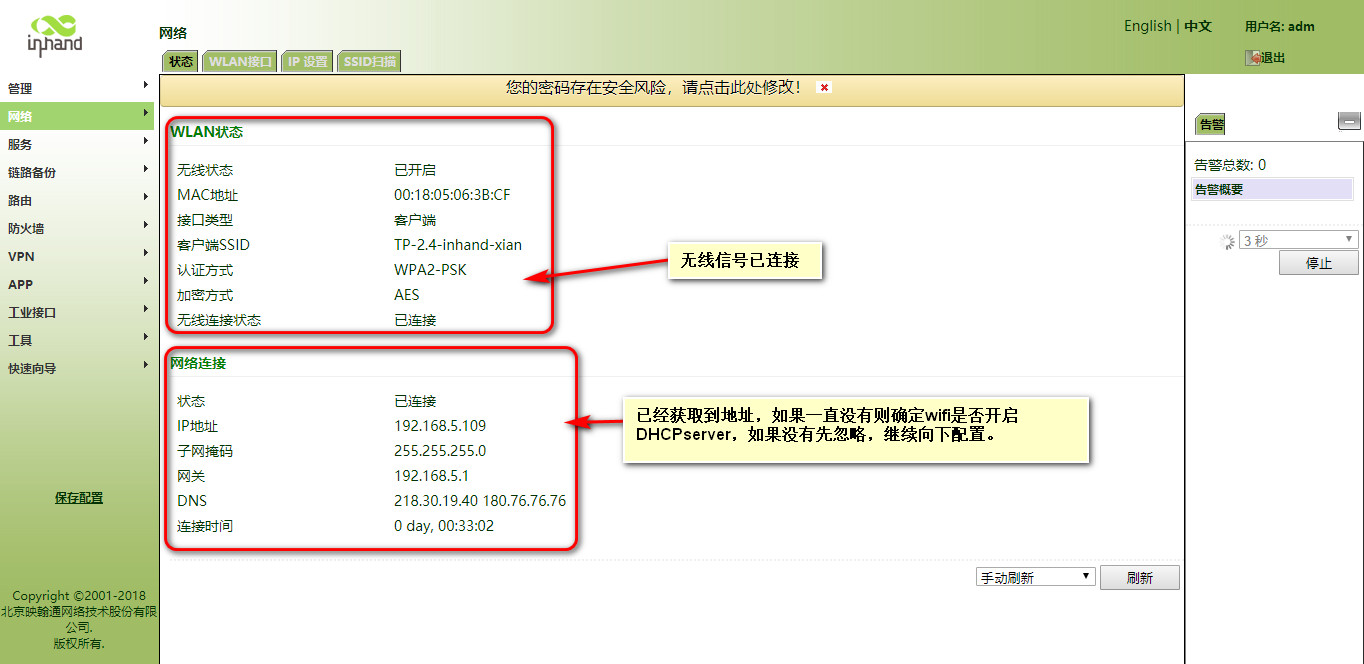Viewport: 1364px width, 664px height.
Task: Click the password risk warning message
Action: click(653, 88)
